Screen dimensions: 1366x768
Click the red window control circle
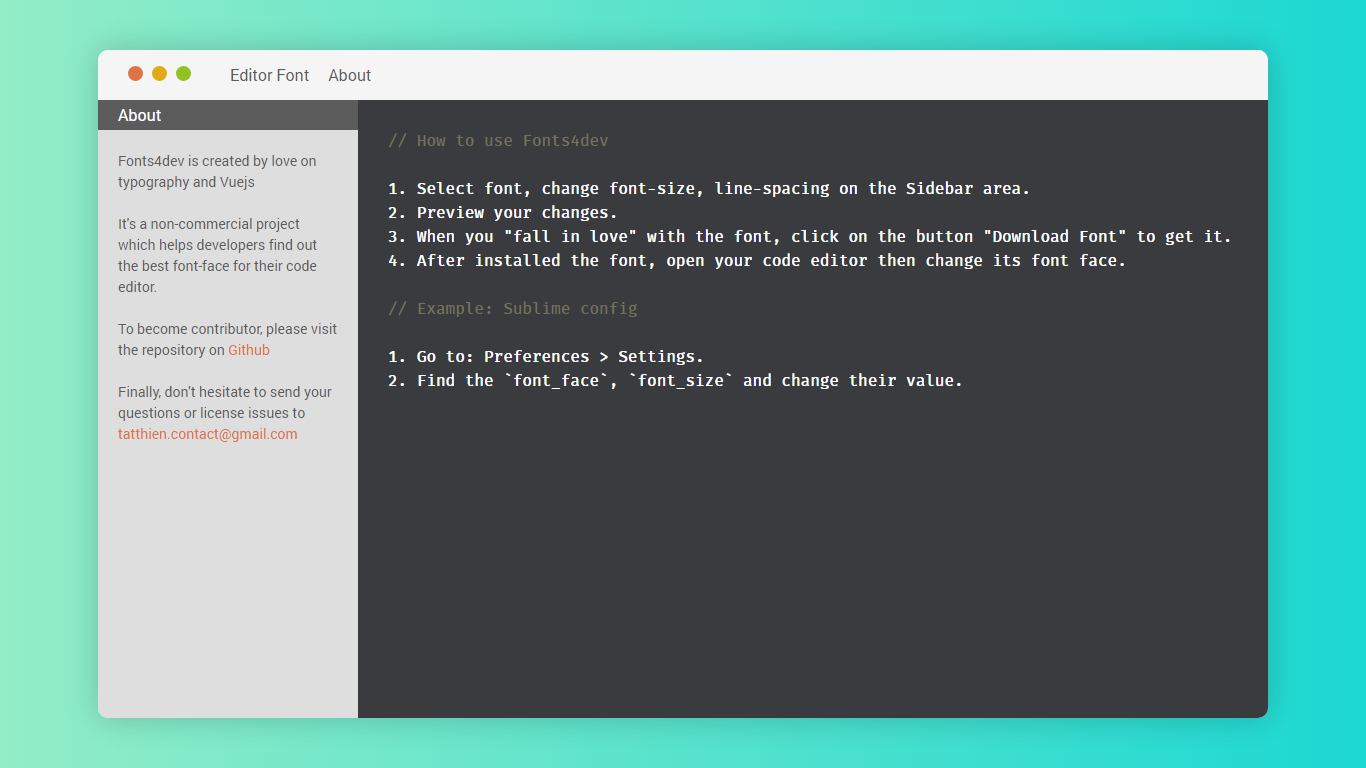[135, 73]
